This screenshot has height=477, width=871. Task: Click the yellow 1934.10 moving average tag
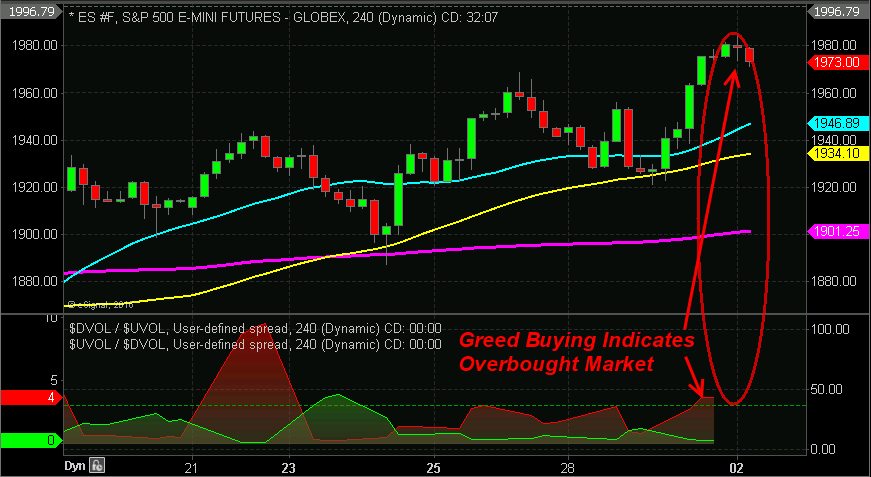(837, 153)
